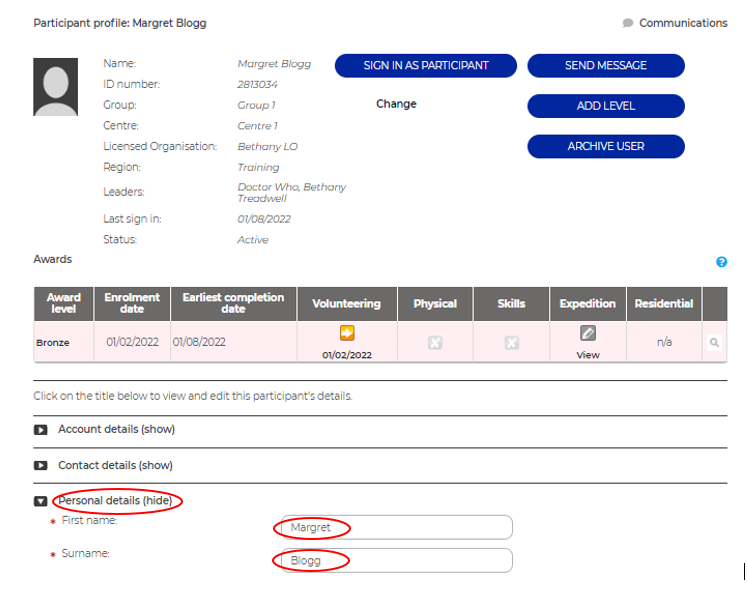Click the First name input field
This screenshot has height=589, width=747.
click(397, 527)
